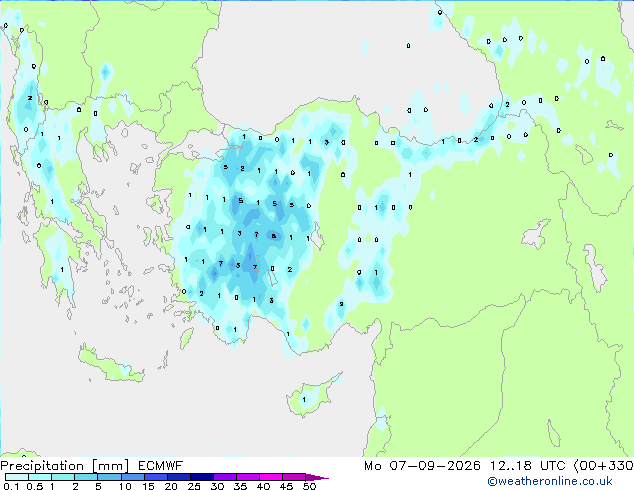Click the legend value '35'
This screenshot has width=634, height=490.
tap(240, 486)
